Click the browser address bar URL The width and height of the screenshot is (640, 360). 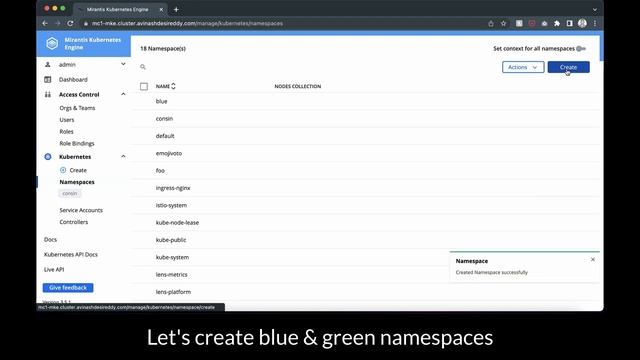[187, 24]
